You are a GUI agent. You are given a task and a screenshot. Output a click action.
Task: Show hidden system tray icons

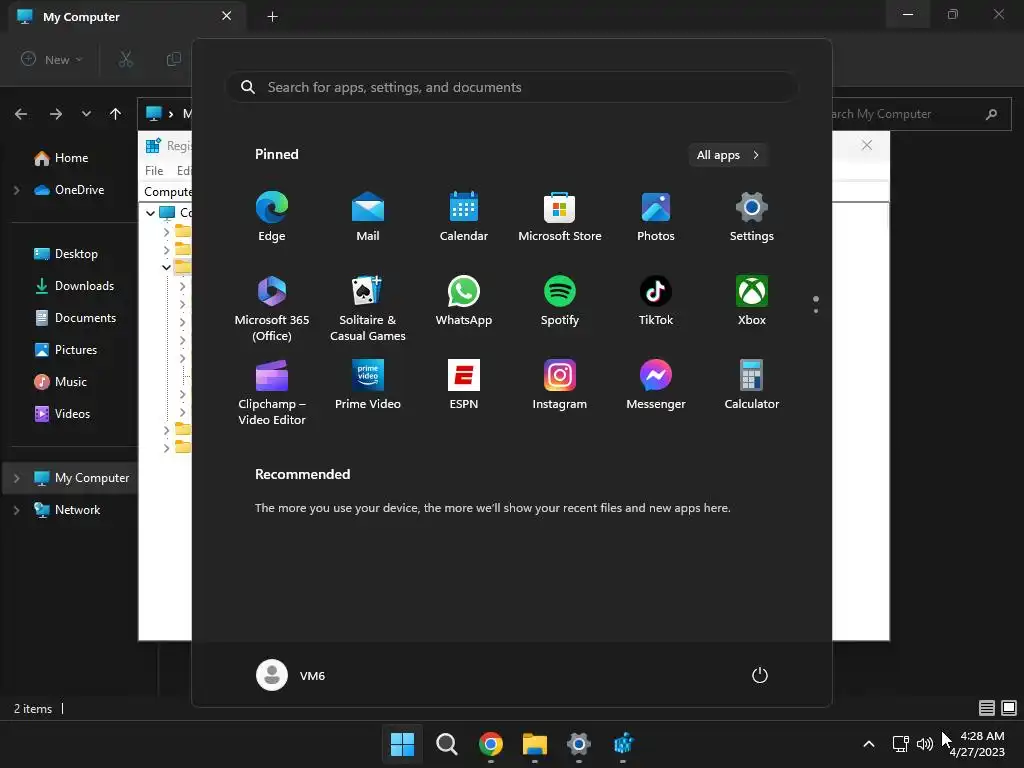(869, 744)
